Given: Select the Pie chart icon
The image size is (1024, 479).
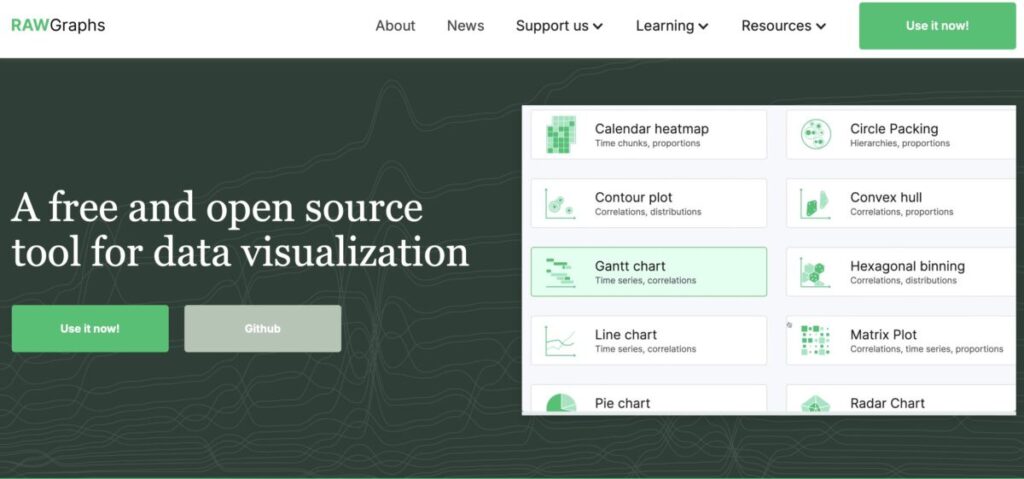Looking at the screenshot, I should [561, 402].
